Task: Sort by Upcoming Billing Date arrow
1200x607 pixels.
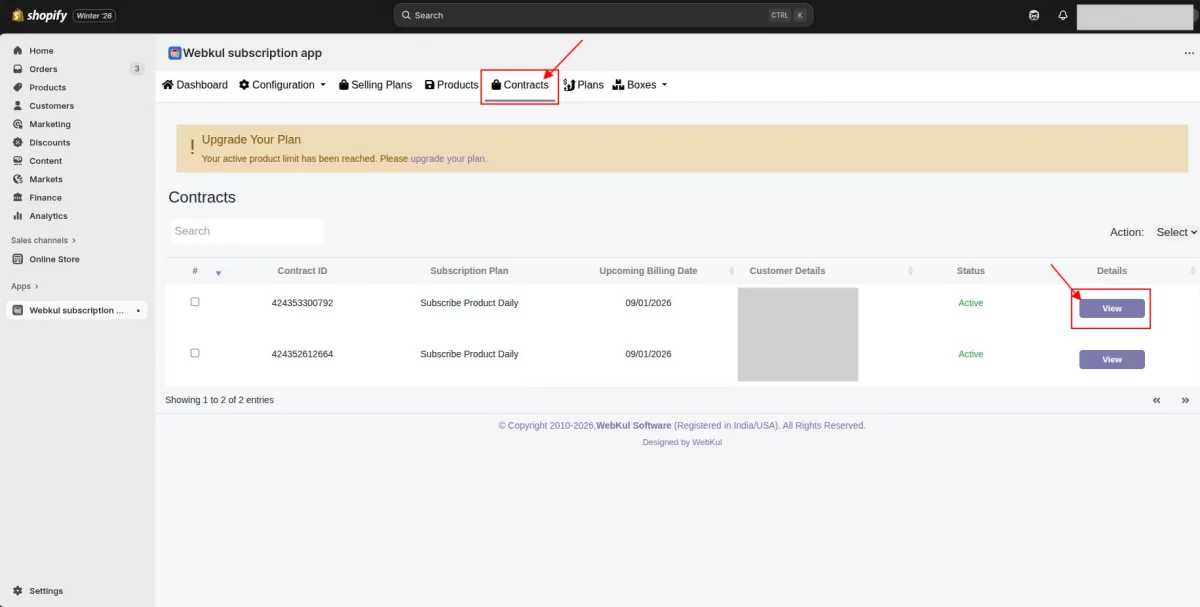Action: coord(732,271)
